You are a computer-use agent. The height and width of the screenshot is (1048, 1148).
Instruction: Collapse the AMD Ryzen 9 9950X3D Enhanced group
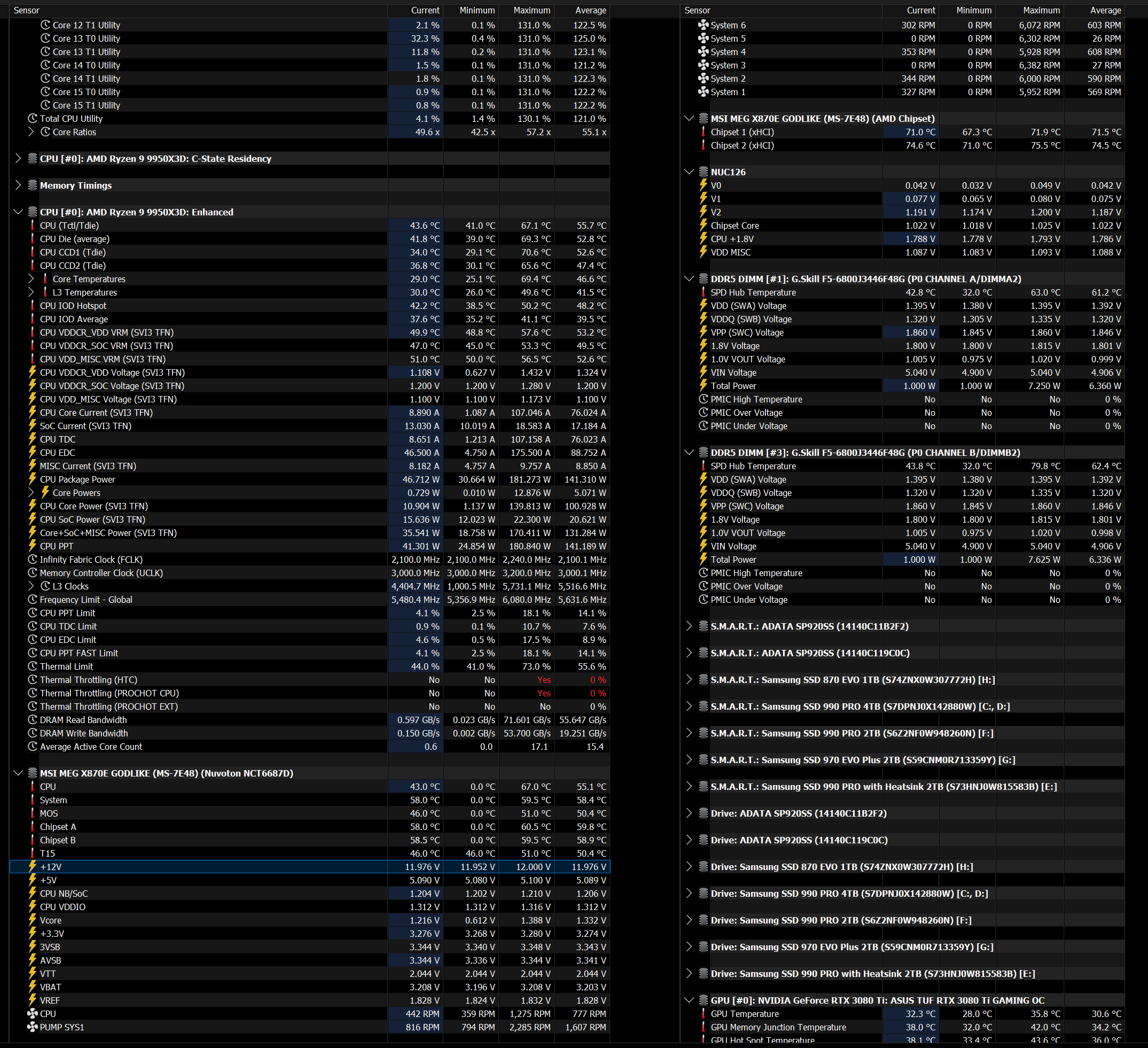18,212
